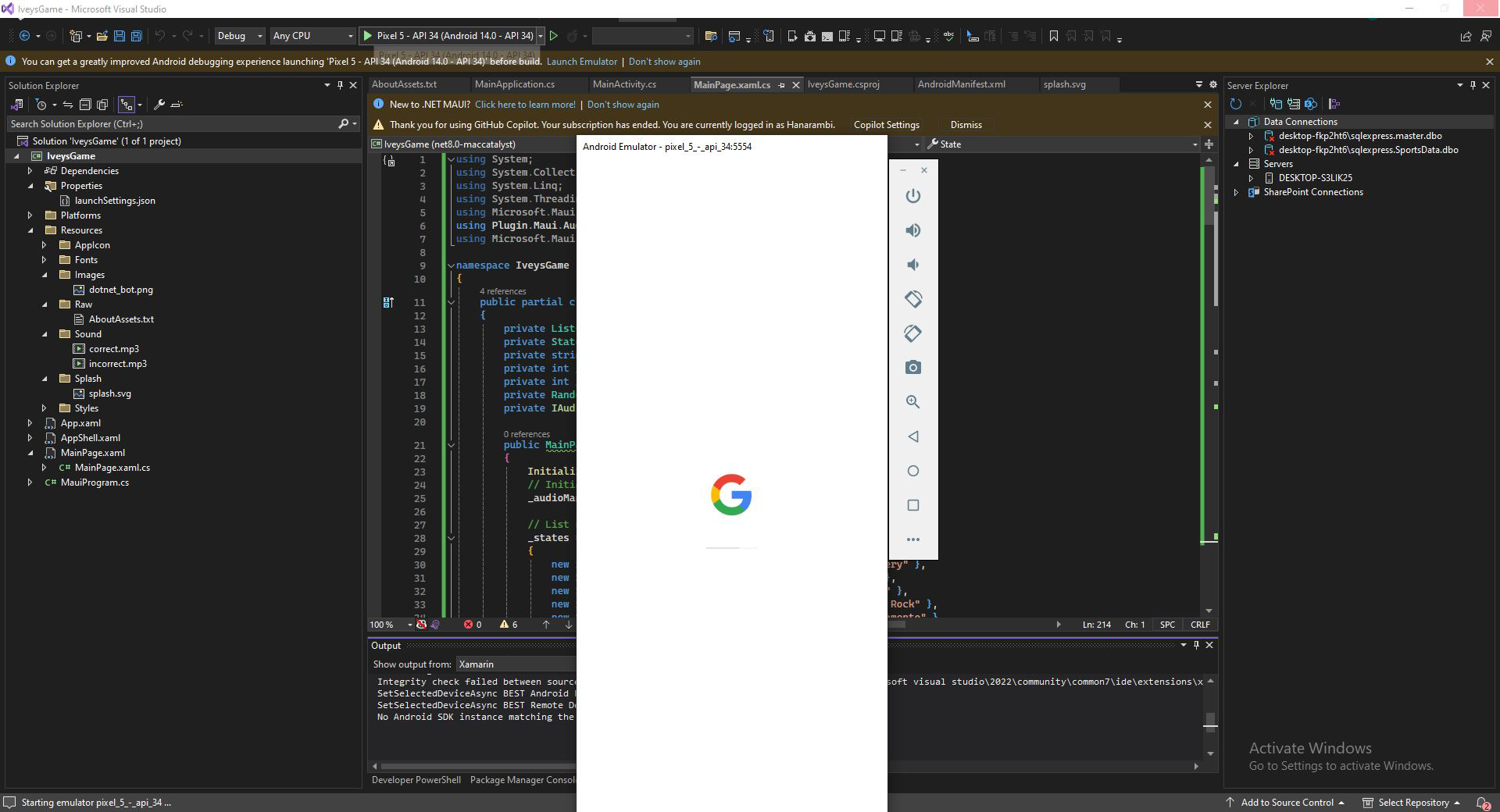This screenshot has height=812, width=1500.
Task: Open emulator extended controls three-dots menu
Action: click(x=912, y=540)
